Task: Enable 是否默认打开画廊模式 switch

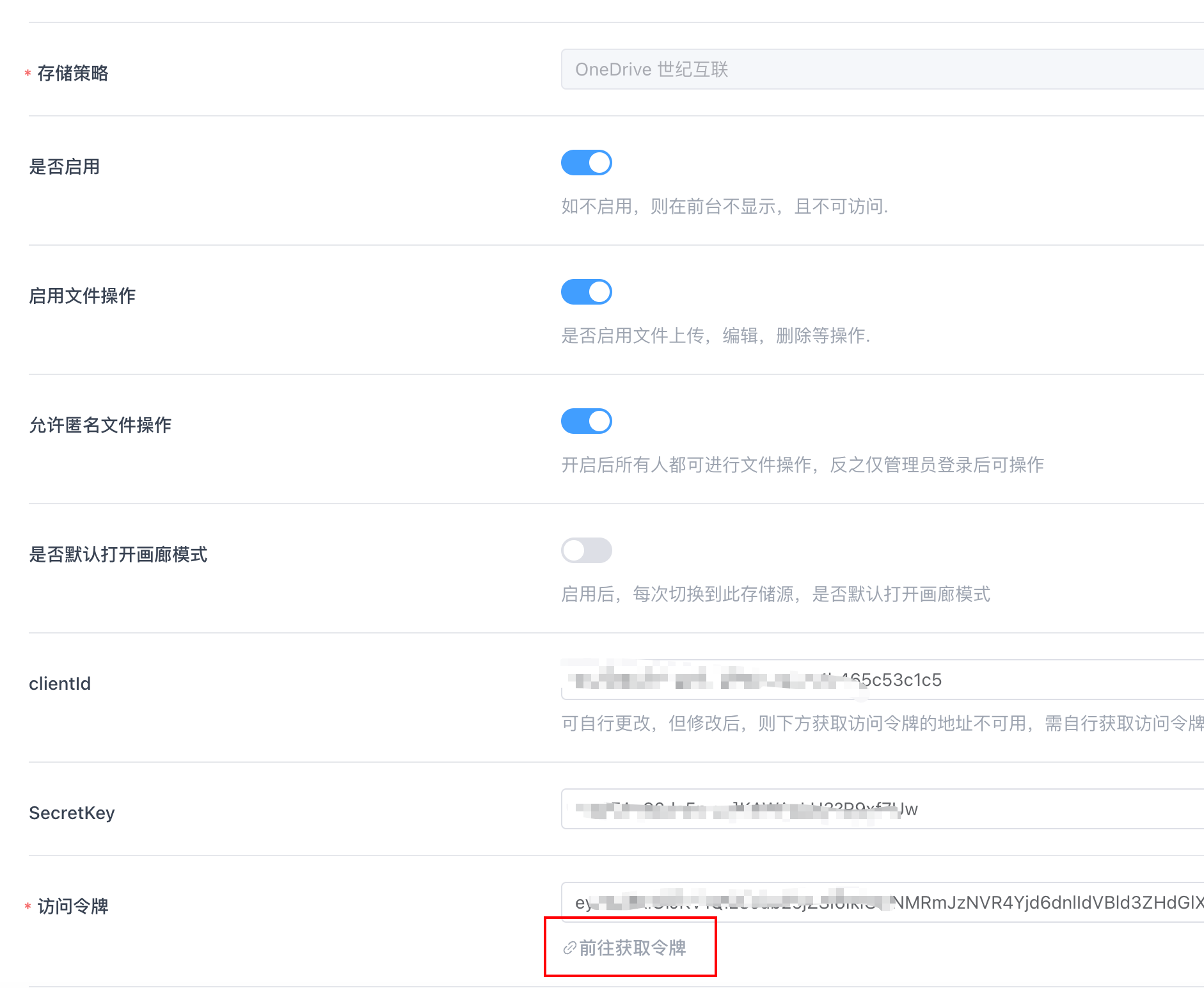Action: [587, 550]
